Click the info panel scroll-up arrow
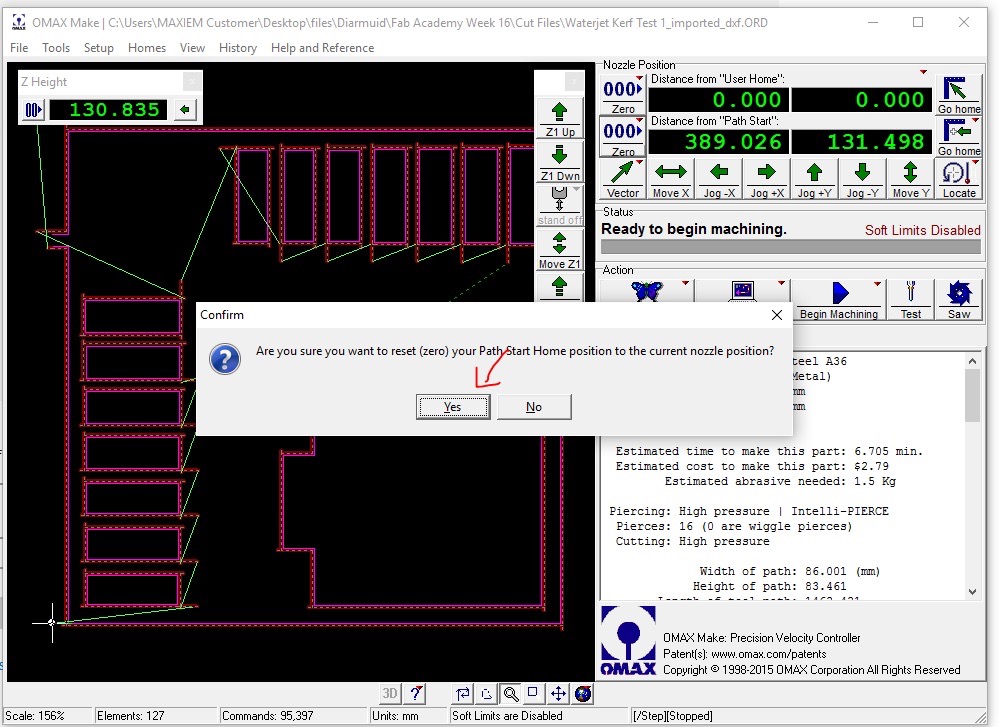The image size is (999, 727). pyautogui.click(x=972, y=361)
